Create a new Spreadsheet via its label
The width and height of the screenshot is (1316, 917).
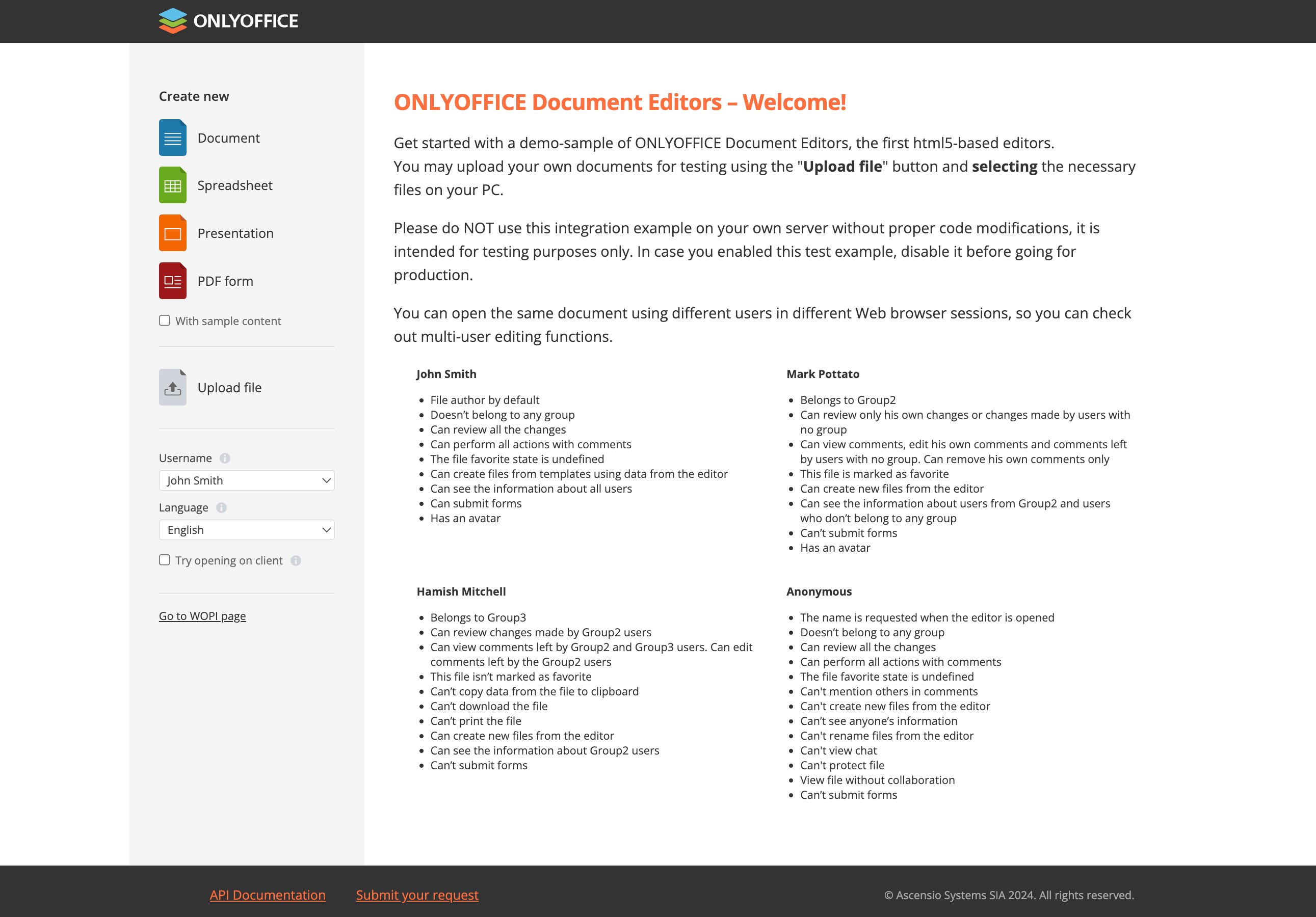click(235, 185)
